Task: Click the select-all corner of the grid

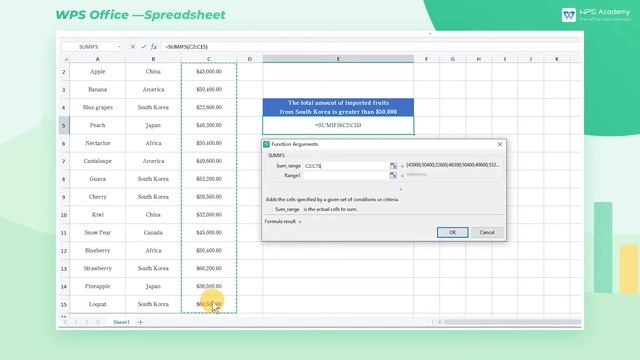Action: coord(65,59)
